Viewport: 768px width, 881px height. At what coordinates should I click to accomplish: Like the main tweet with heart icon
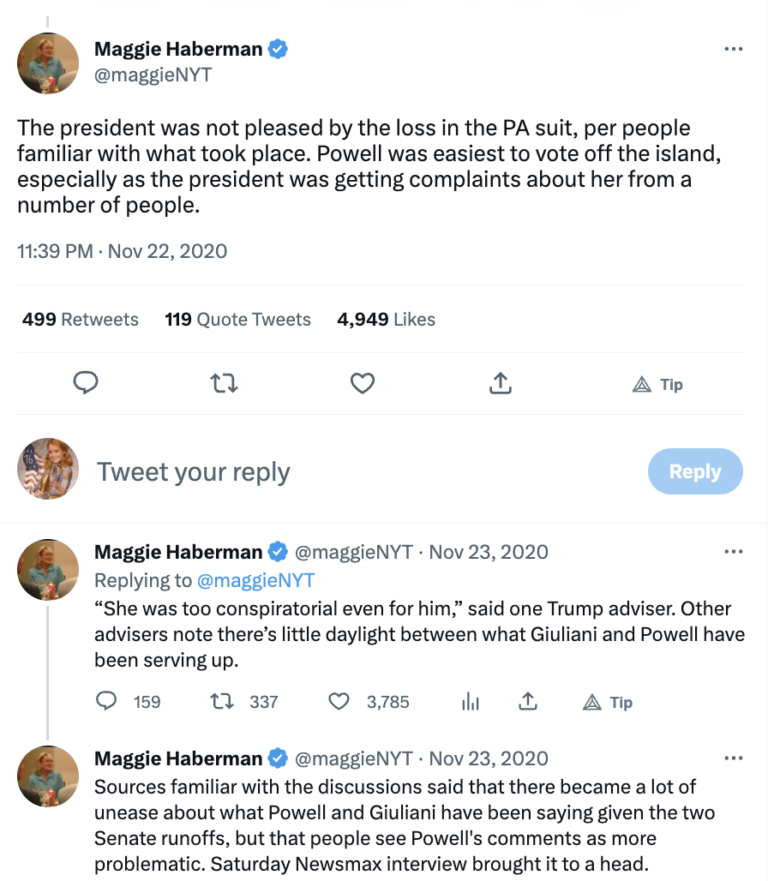363,383
